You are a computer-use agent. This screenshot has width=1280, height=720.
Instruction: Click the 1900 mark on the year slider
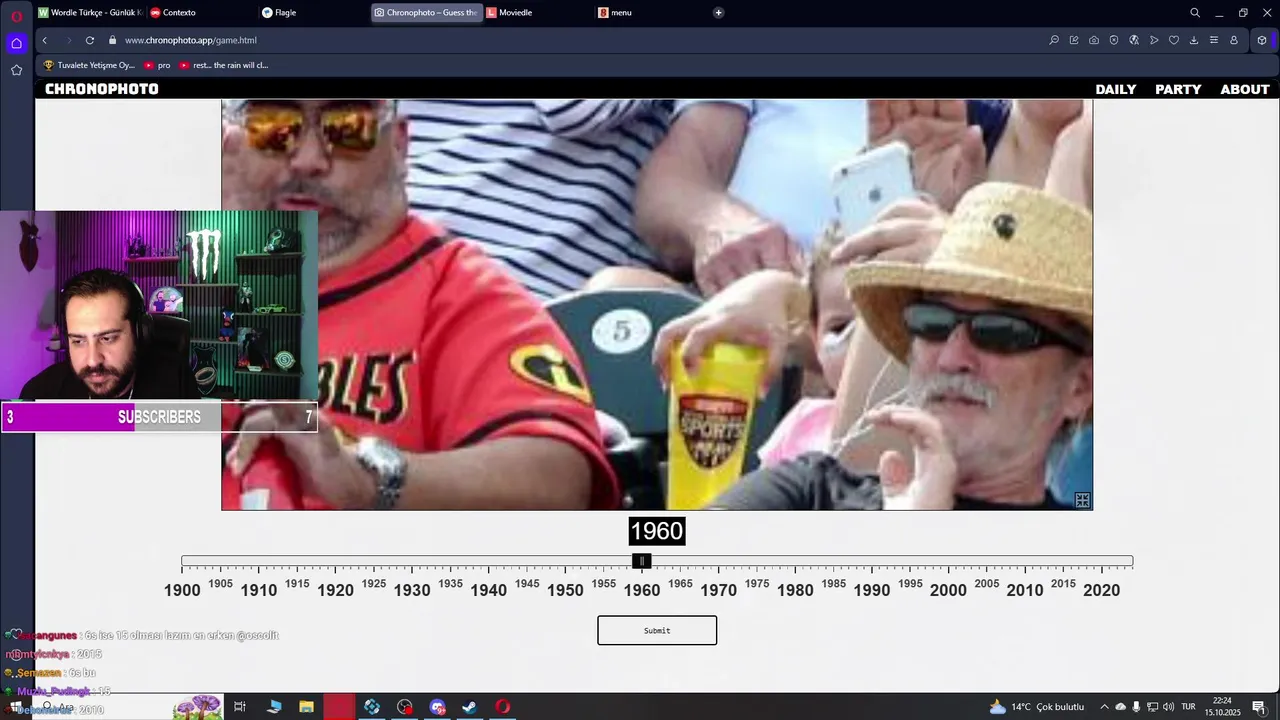click(x=182, y=590)
